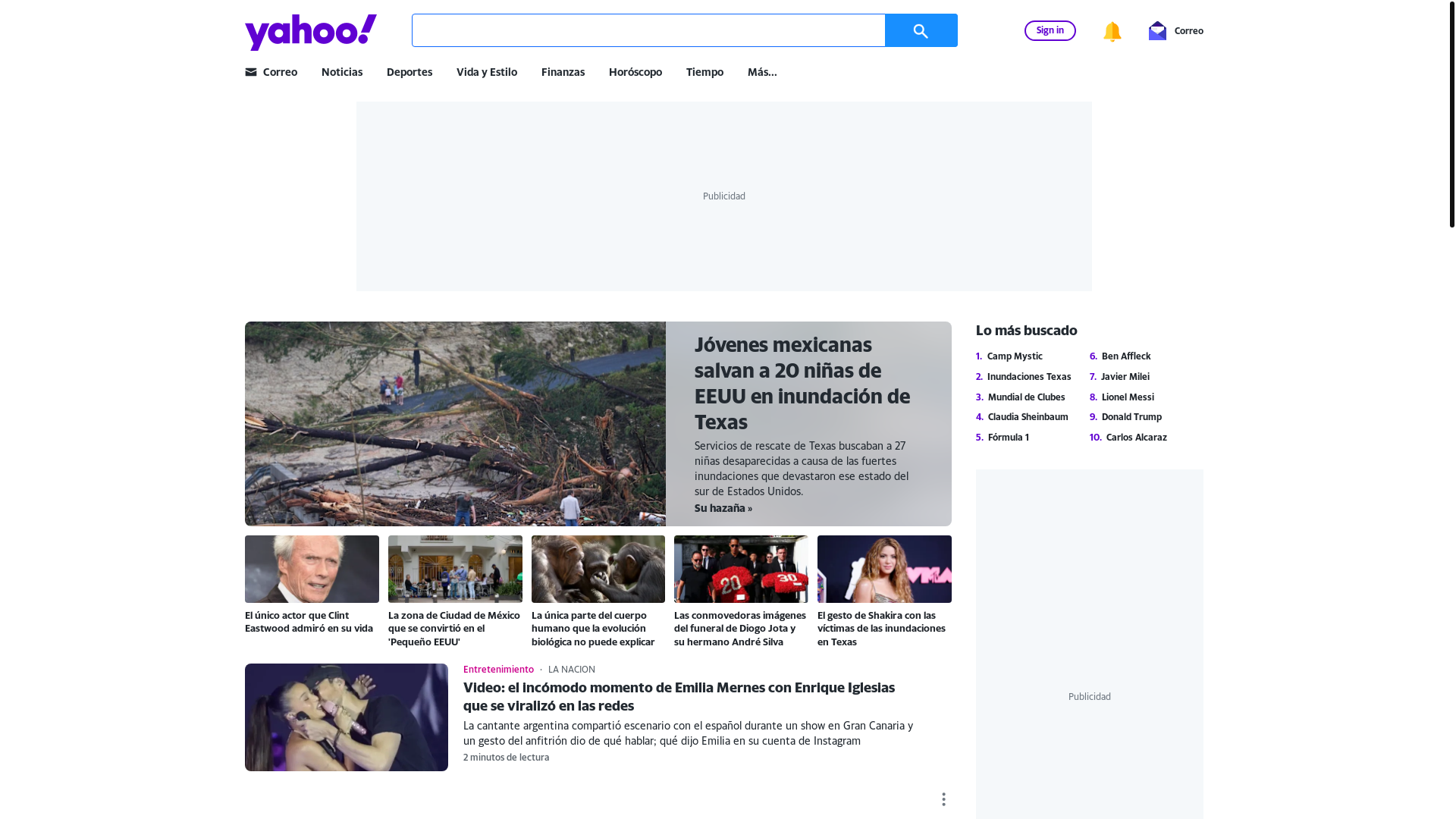Select trending search Ben Affleck
Image resolution: width=1456 pixels, height=819 pixels.
pos(1126,356)
